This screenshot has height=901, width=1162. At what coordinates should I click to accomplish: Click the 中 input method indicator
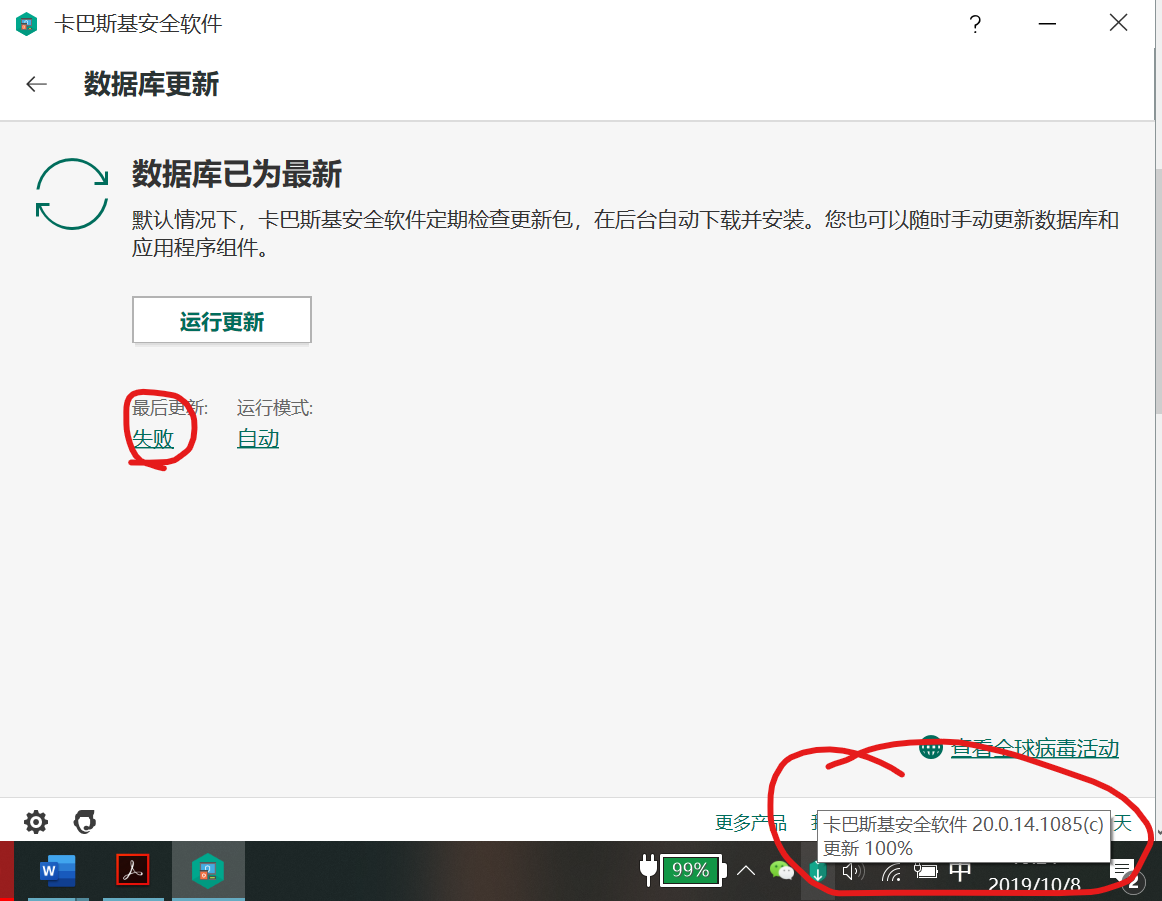point(960,872)
